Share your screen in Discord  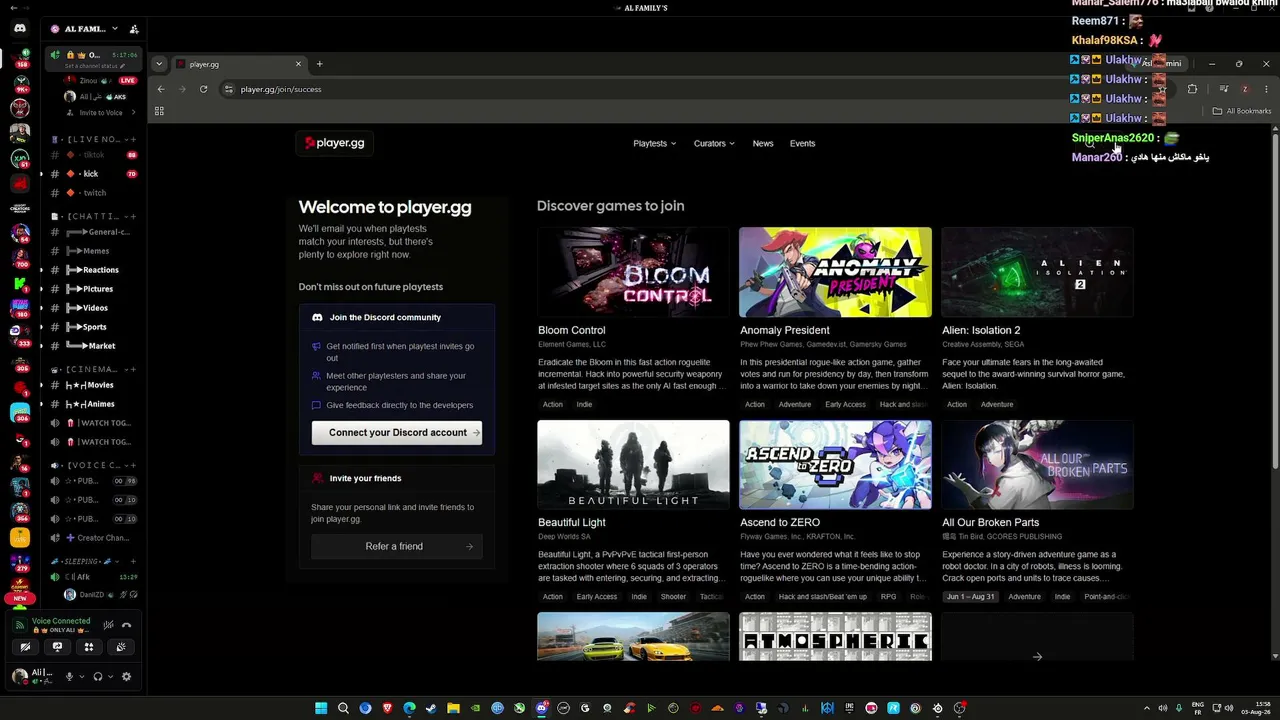tap(57, 647)
